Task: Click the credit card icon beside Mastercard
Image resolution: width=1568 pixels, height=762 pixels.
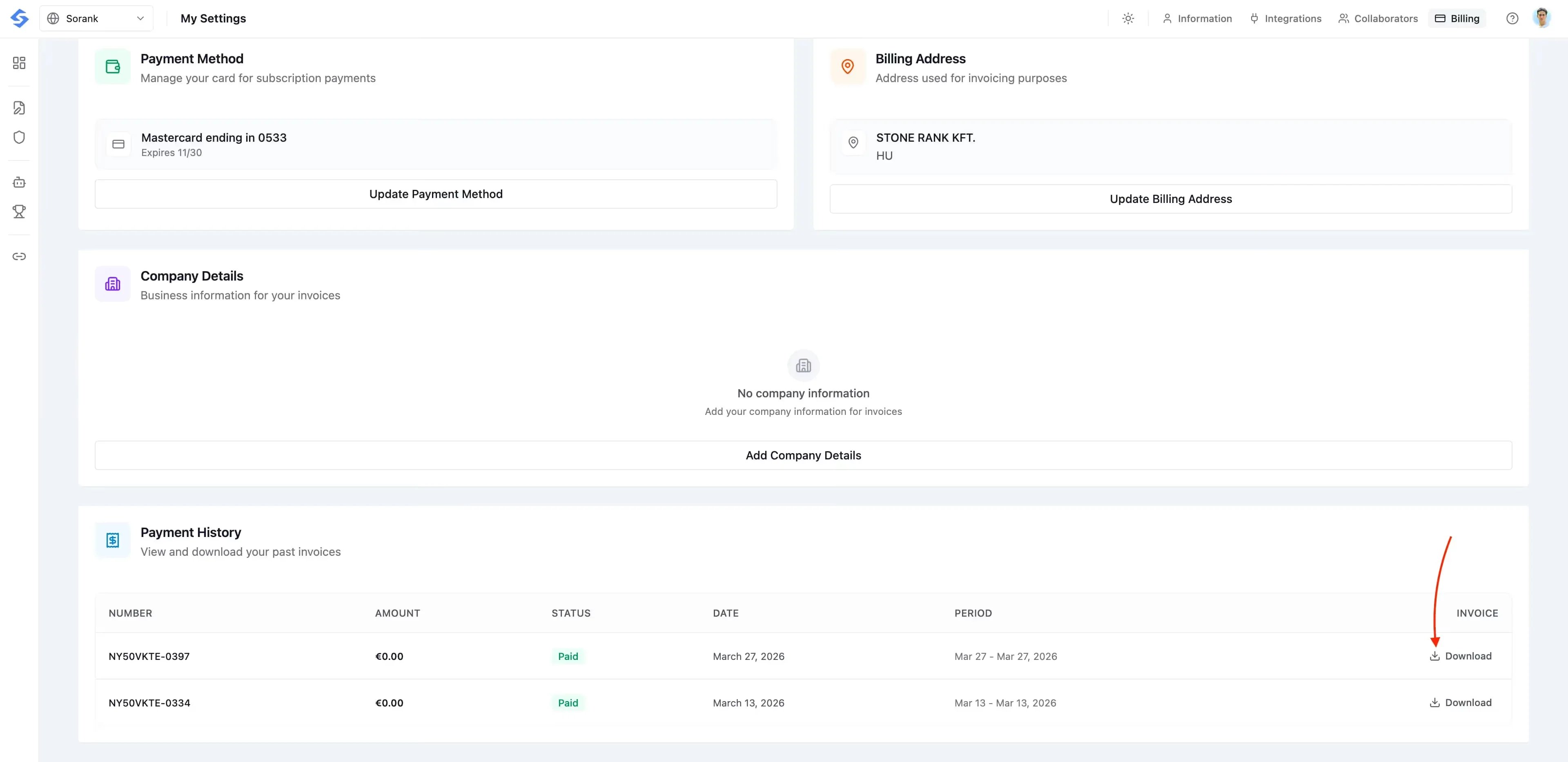Action: click(x=119, y=144)
